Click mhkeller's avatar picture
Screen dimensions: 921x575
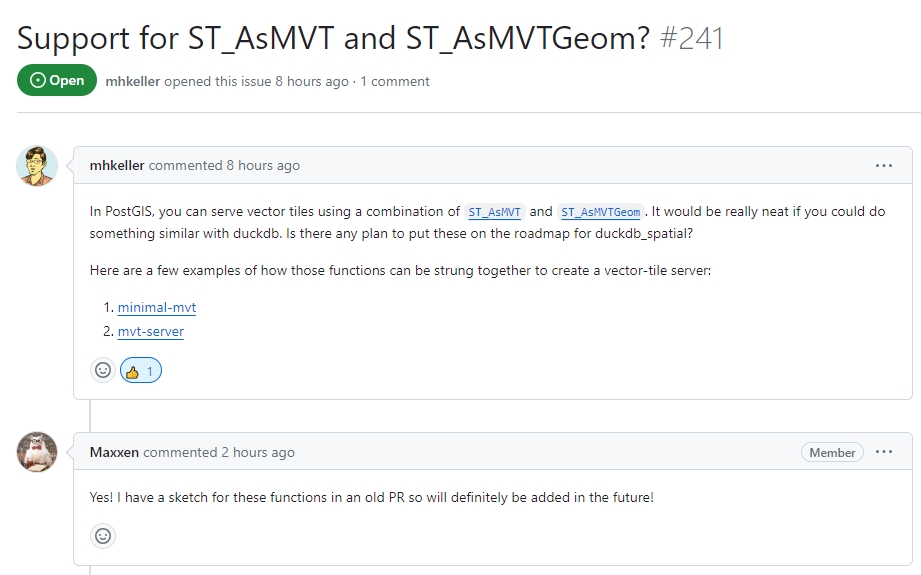pos(37,166)
